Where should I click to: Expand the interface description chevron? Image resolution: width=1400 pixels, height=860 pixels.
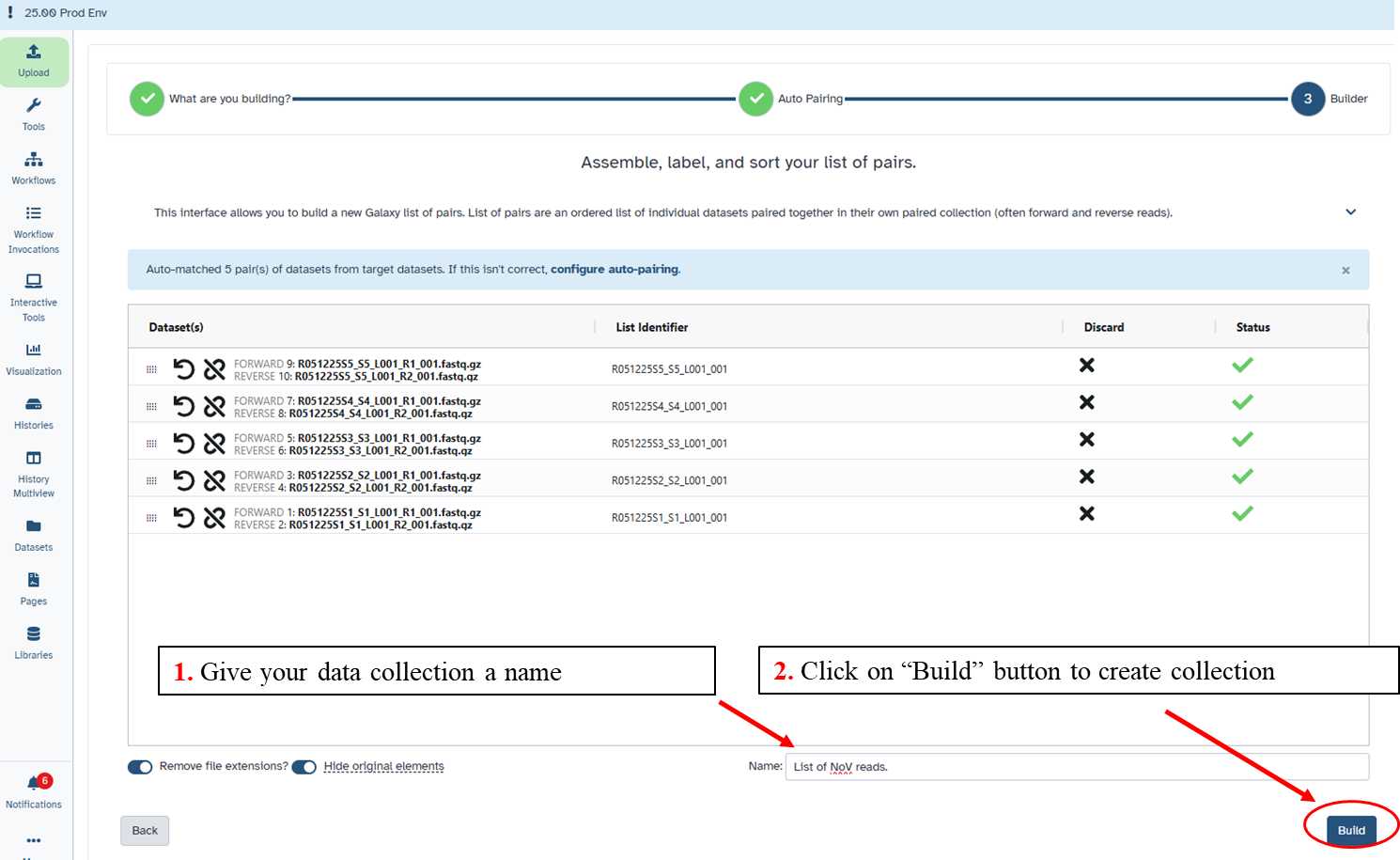[x=1350, y=212]
